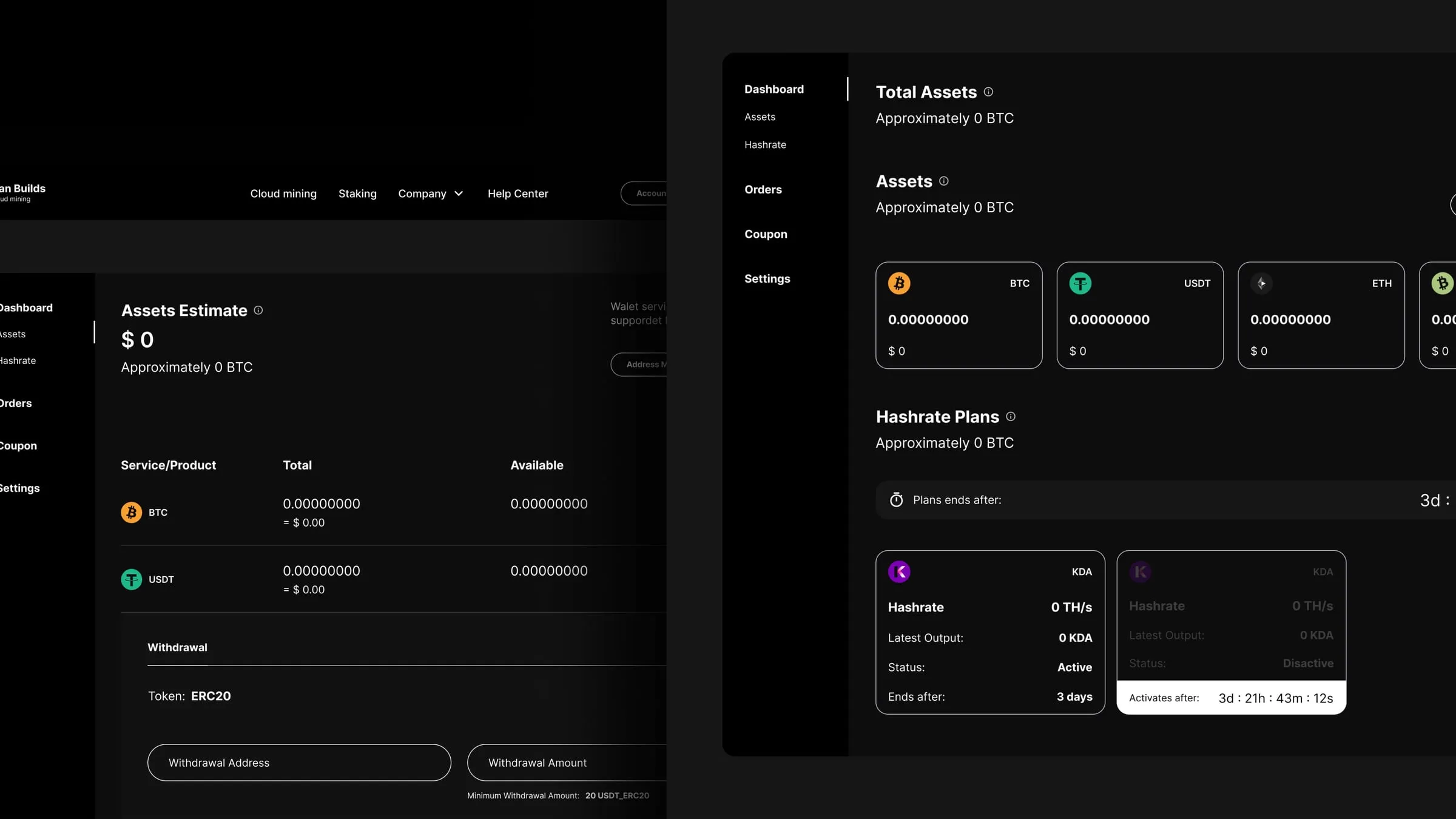This screenshot has width=1456, height=819.
Task: Click the green coin icon in the partially visible card
Action: click(x=1442, y=283)
